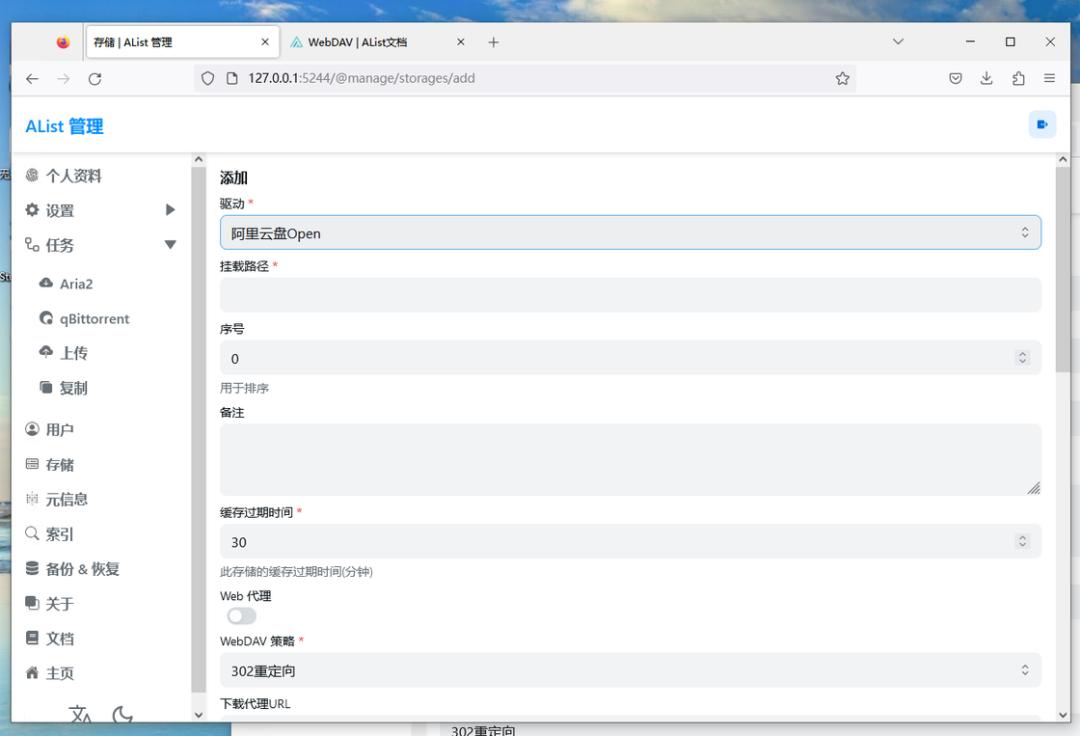Click the address bar URL
The image size is (1080, 736).
[361, 78]
